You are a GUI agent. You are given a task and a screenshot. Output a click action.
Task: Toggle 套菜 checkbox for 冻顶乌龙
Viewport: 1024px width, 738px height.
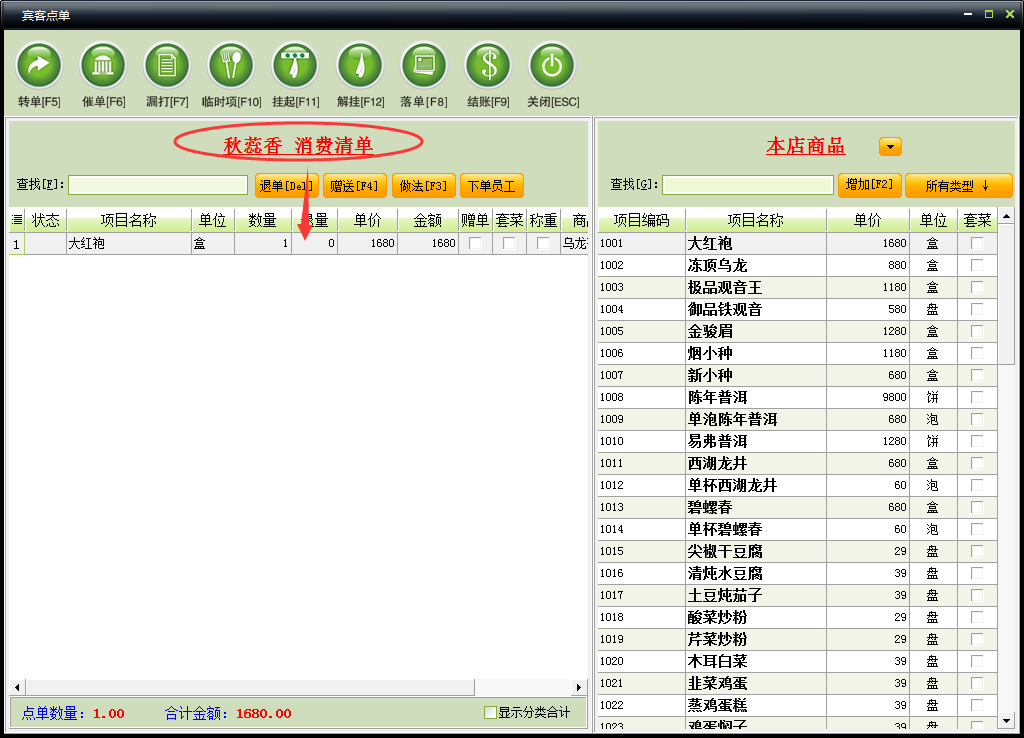click(977, 265)
